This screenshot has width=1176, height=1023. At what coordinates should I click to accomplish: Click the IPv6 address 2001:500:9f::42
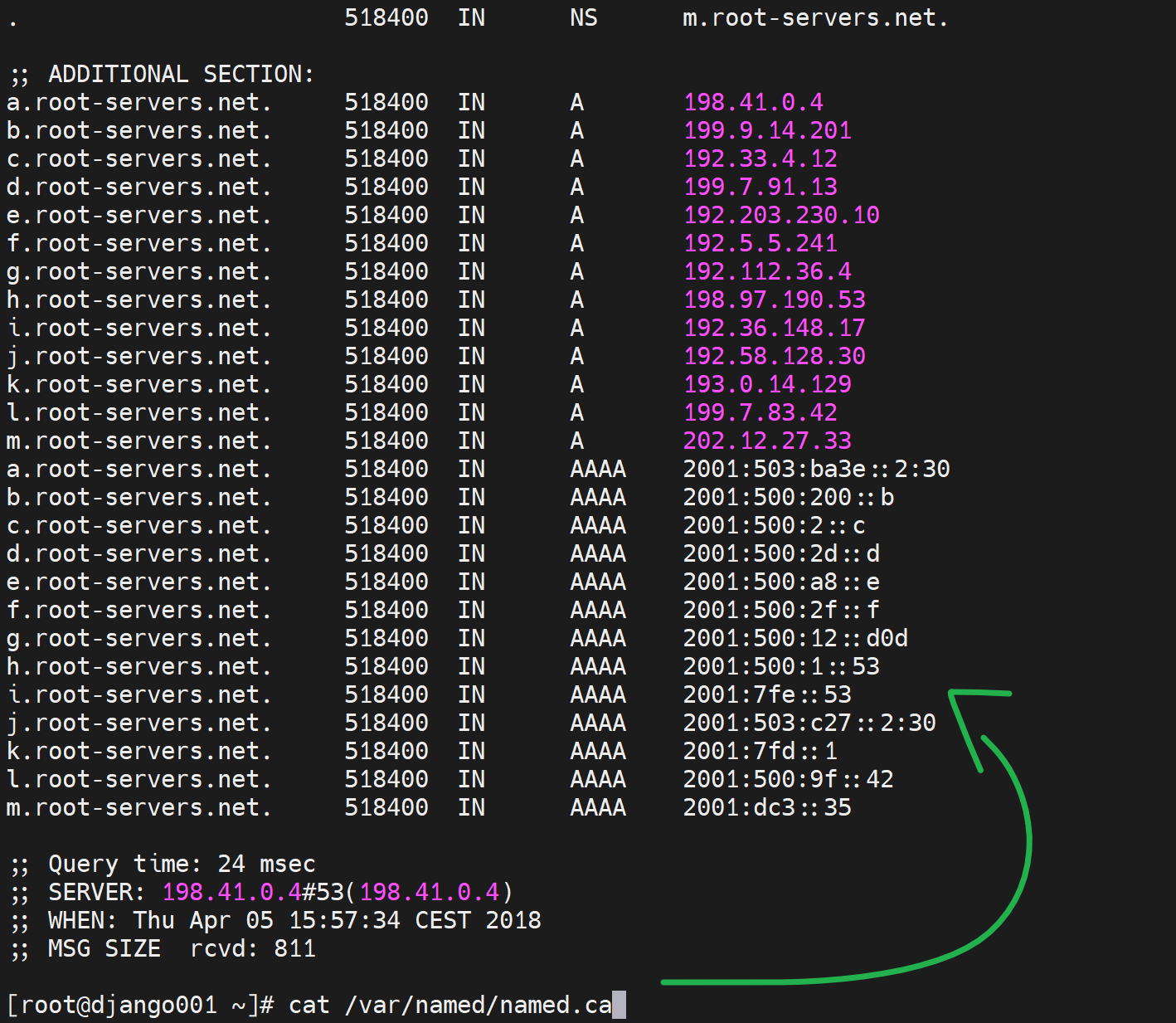pyautogui.click(x=788, y=779)
